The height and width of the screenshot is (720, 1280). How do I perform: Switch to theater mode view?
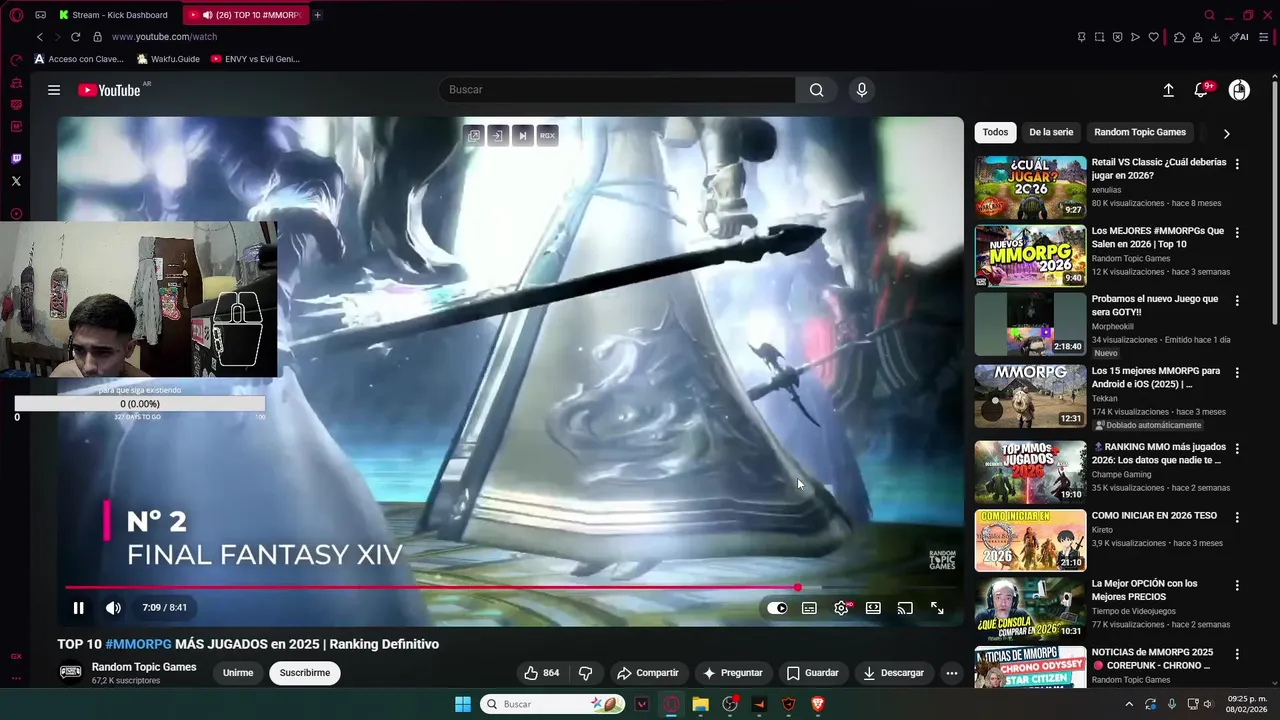pos(873,608)
